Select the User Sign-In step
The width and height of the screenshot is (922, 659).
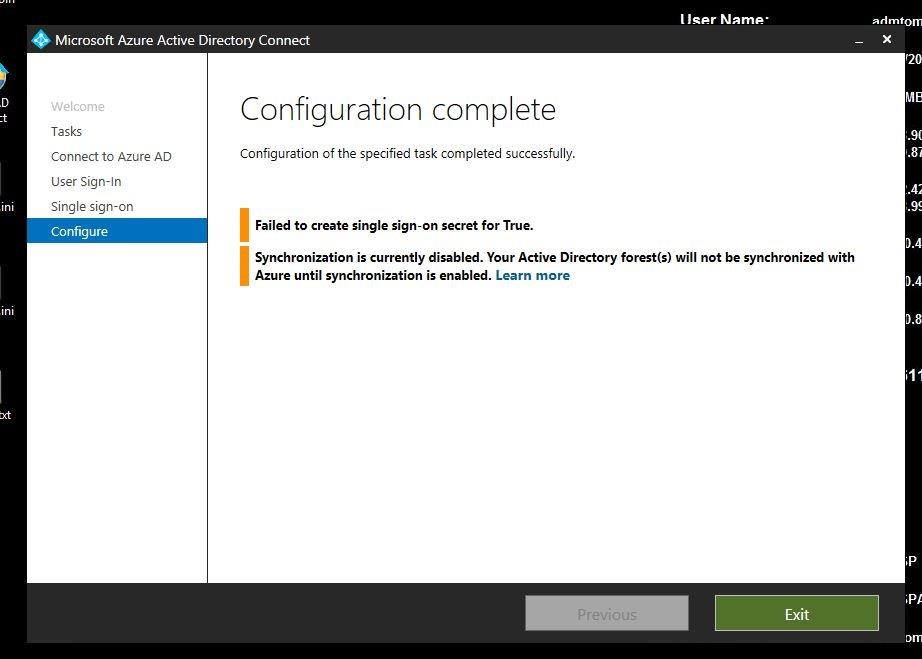click(86, 182)
